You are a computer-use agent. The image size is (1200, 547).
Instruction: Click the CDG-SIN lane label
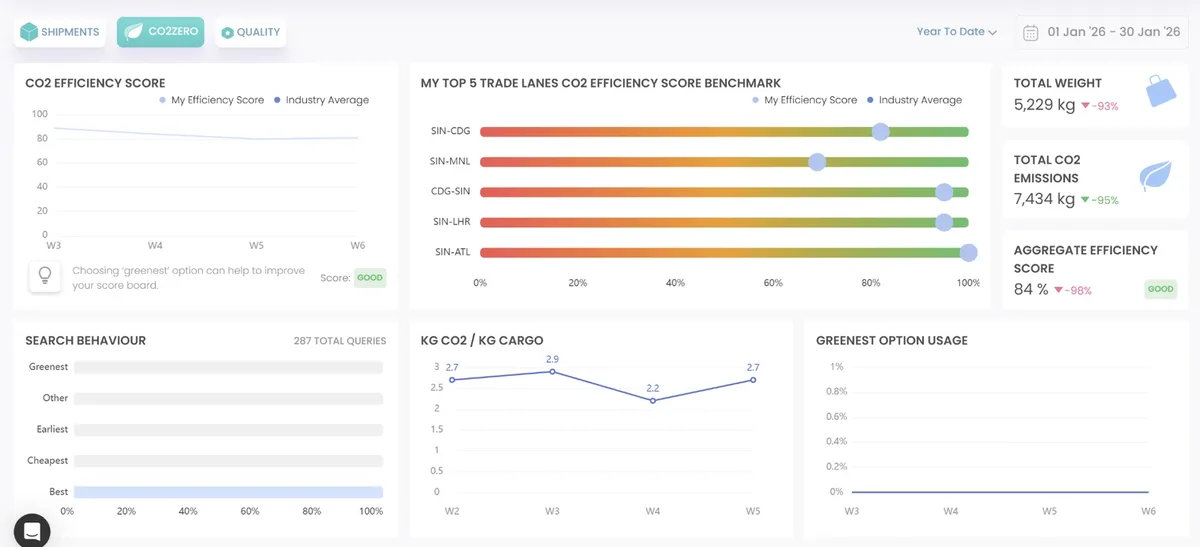(450, 192)
